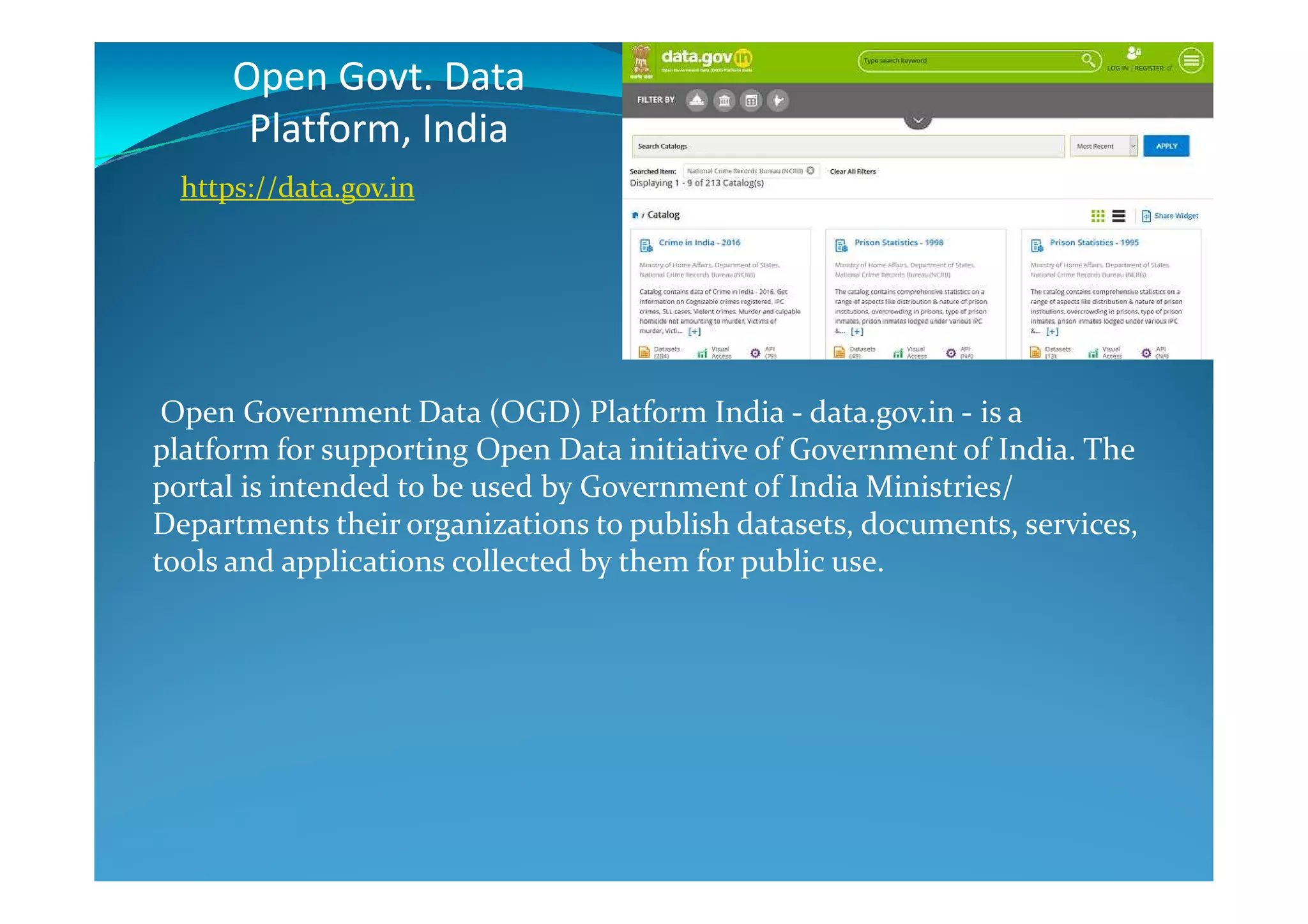
Task: Click the catalog icon beside Crime in India - 2016
Action: click(646, 245)
